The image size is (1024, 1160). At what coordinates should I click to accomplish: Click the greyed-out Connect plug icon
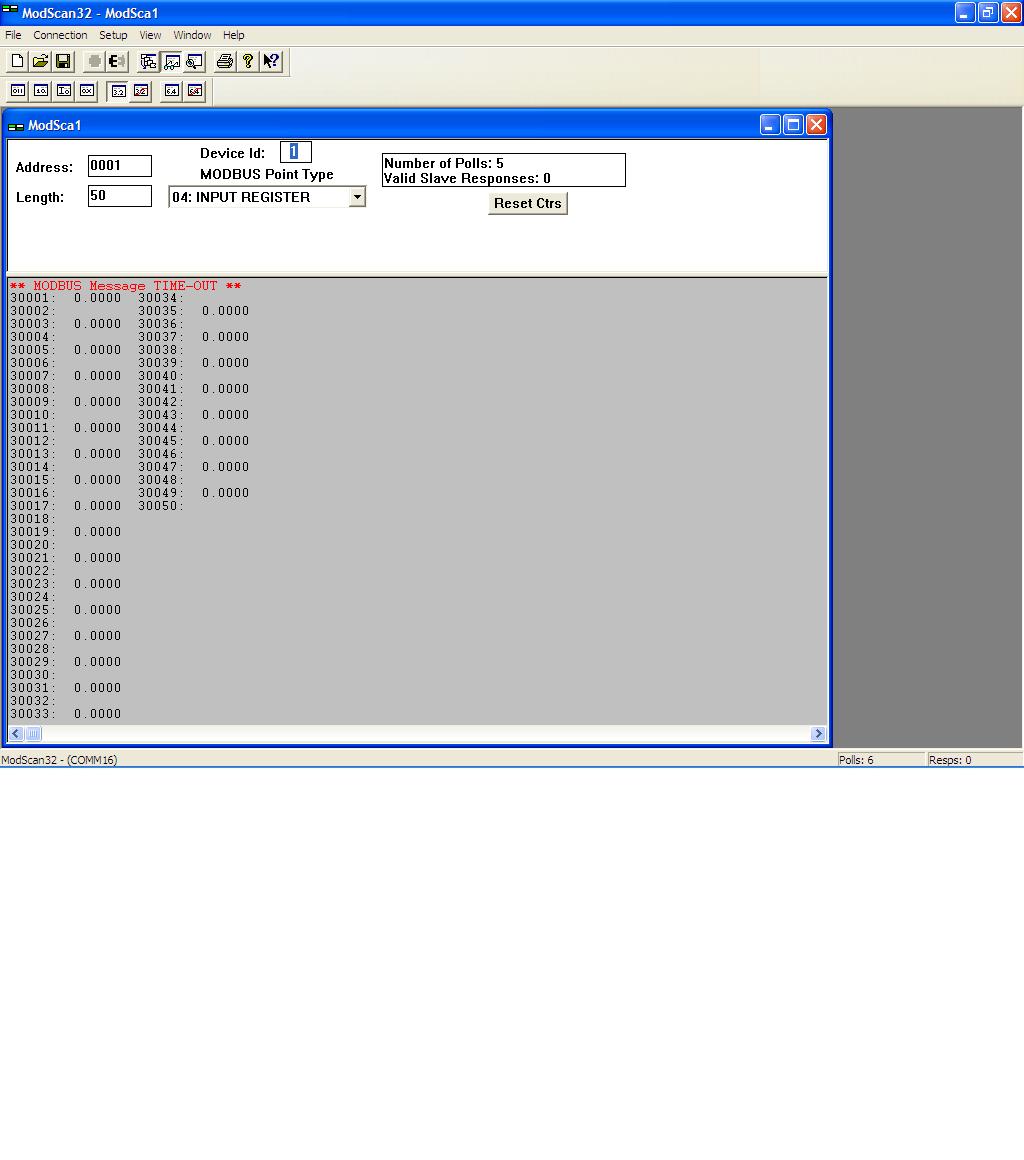click(94, 61)
